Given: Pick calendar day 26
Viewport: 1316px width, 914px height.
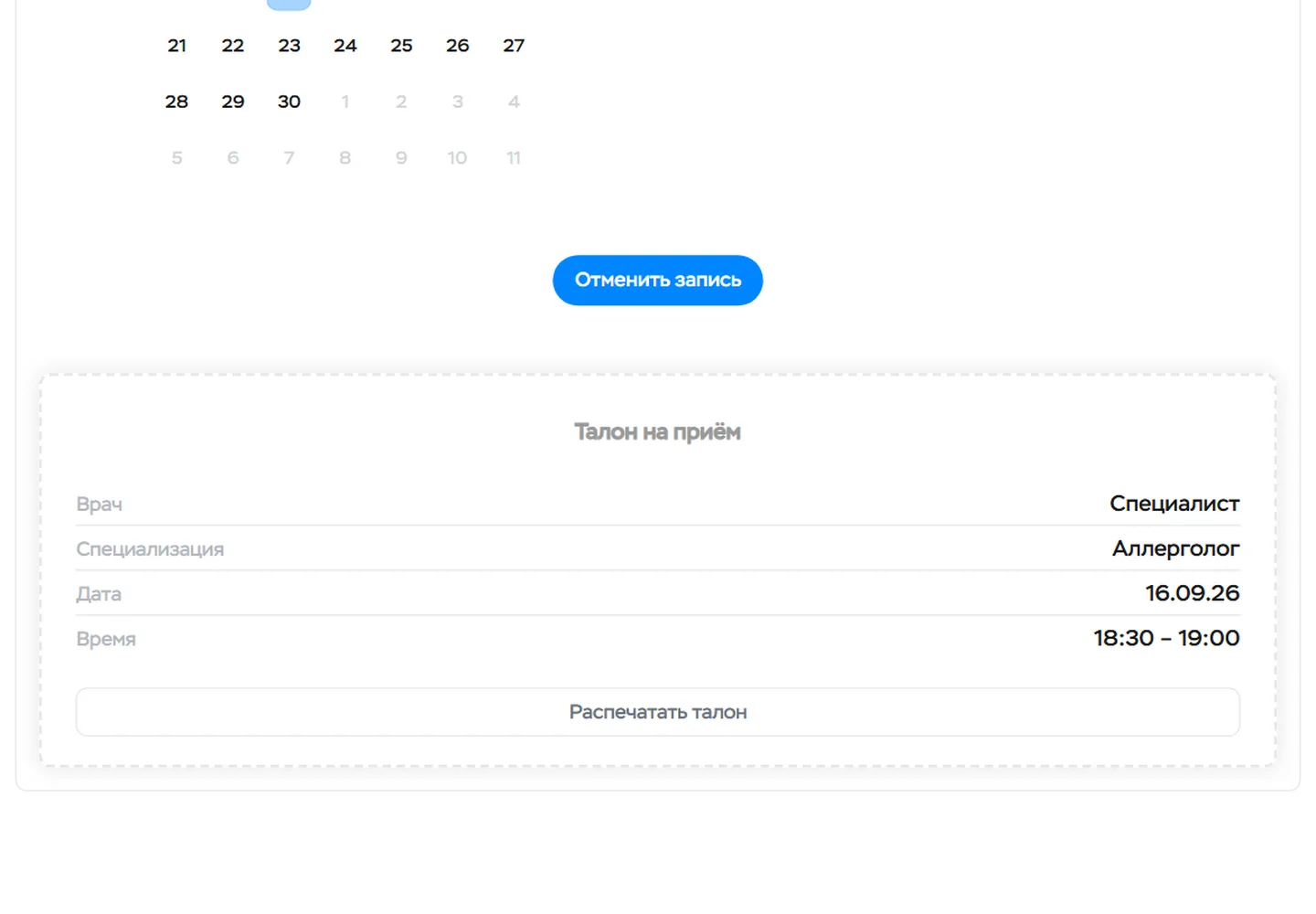Looking at the screenshot, I should pos(458,46).
